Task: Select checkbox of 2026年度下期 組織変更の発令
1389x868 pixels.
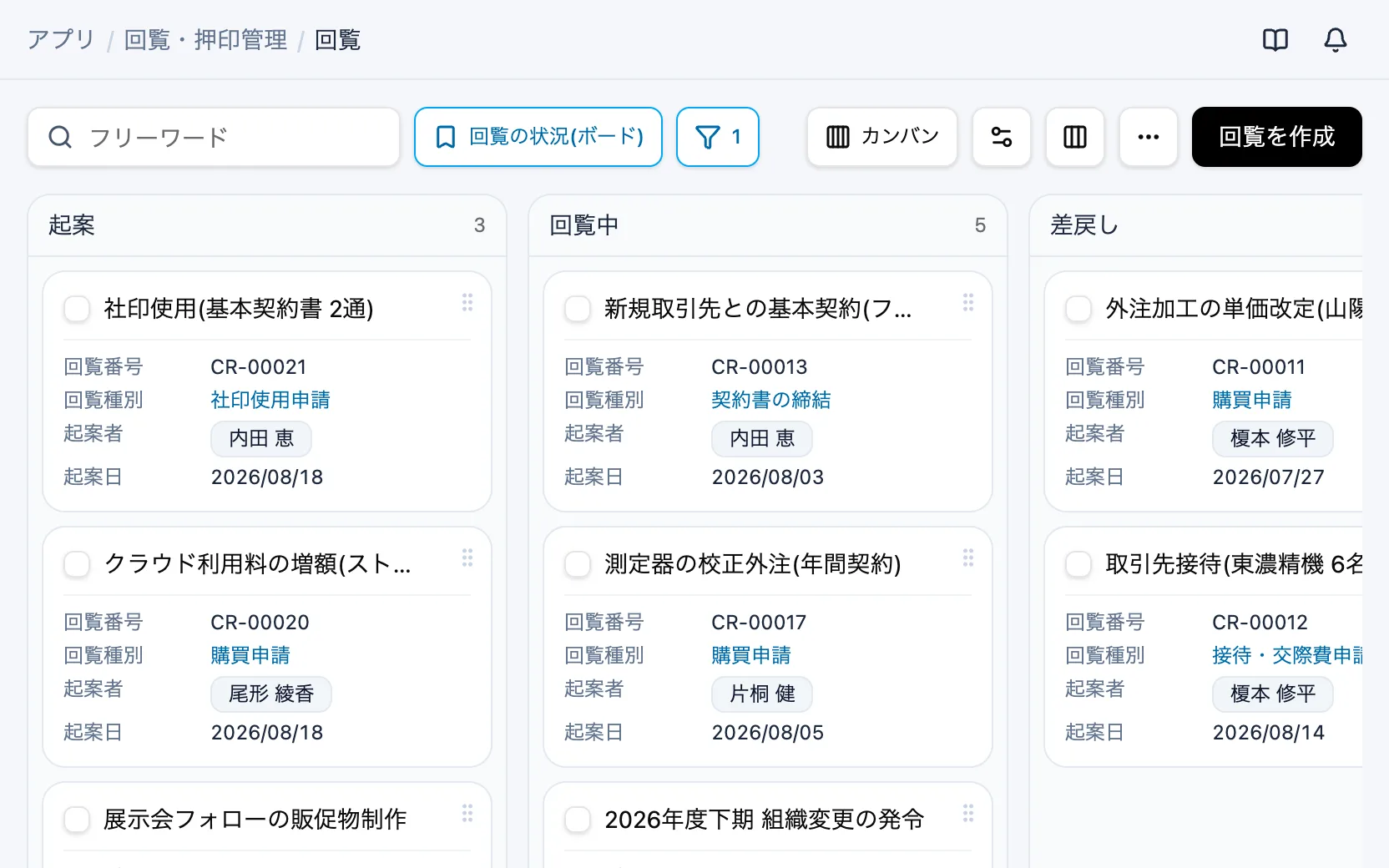Action: [578, 820]
